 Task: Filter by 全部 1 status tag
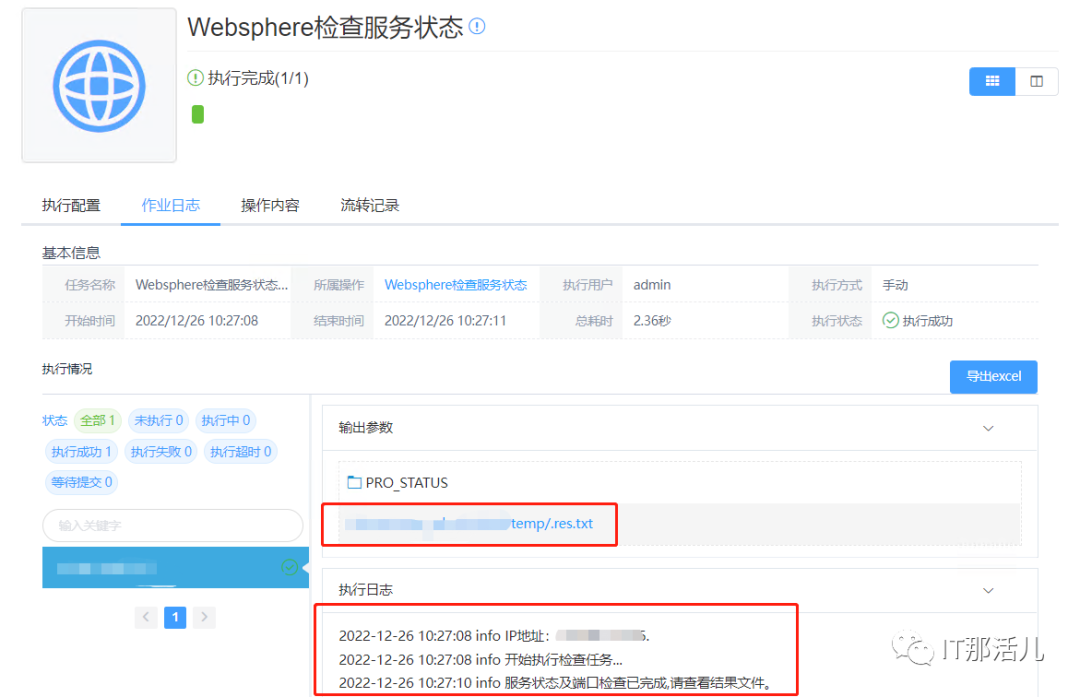point(97,420)
